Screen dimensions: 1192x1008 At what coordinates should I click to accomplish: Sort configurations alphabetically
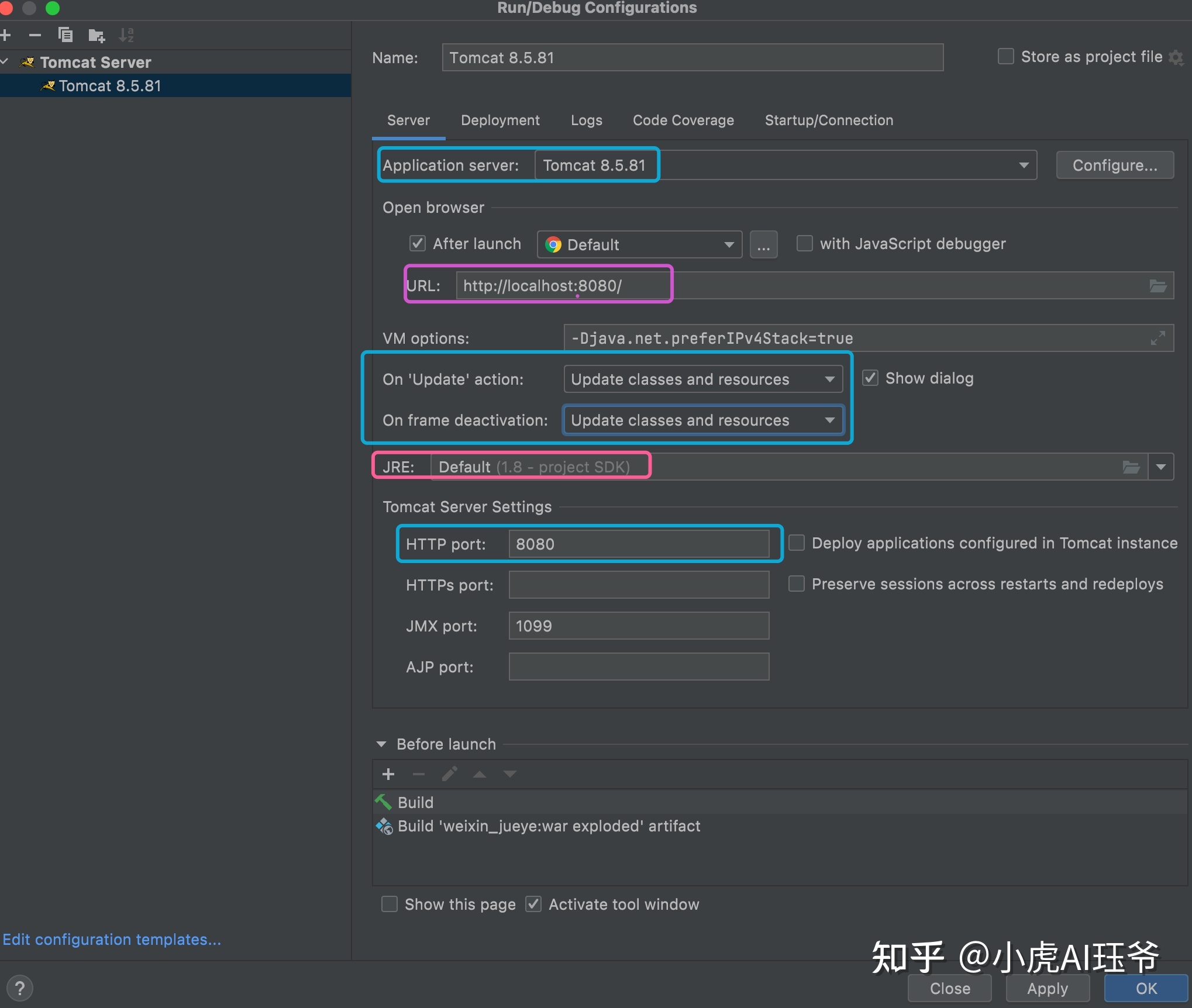pyautogui.click(x=126, y=35)
